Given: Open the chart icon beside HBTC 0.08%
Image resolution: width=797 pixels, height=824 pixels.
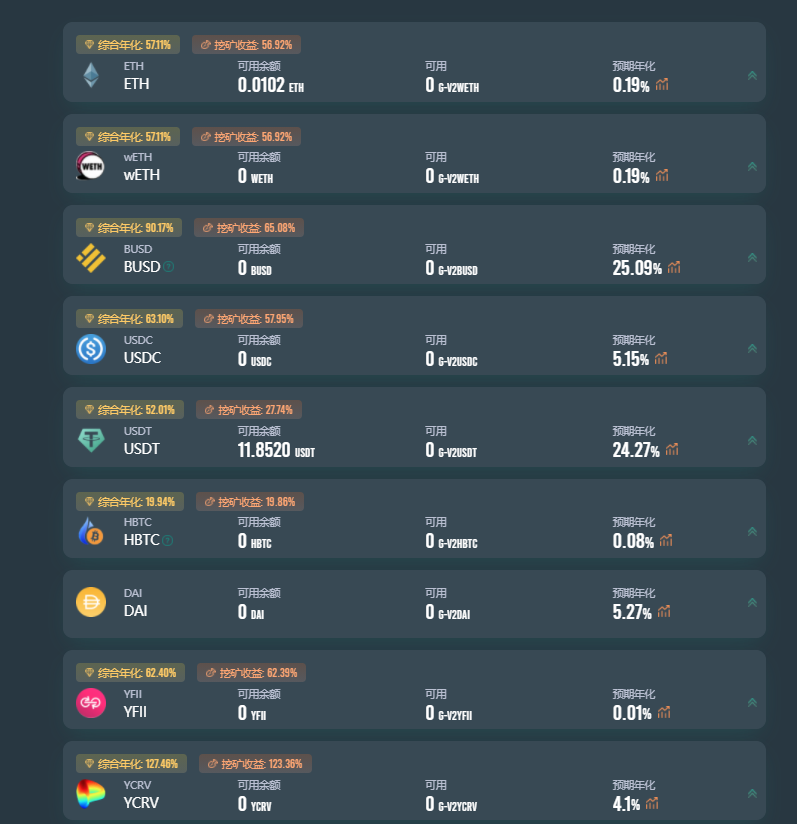Looking at the screenshot, I should coord(666,540).
